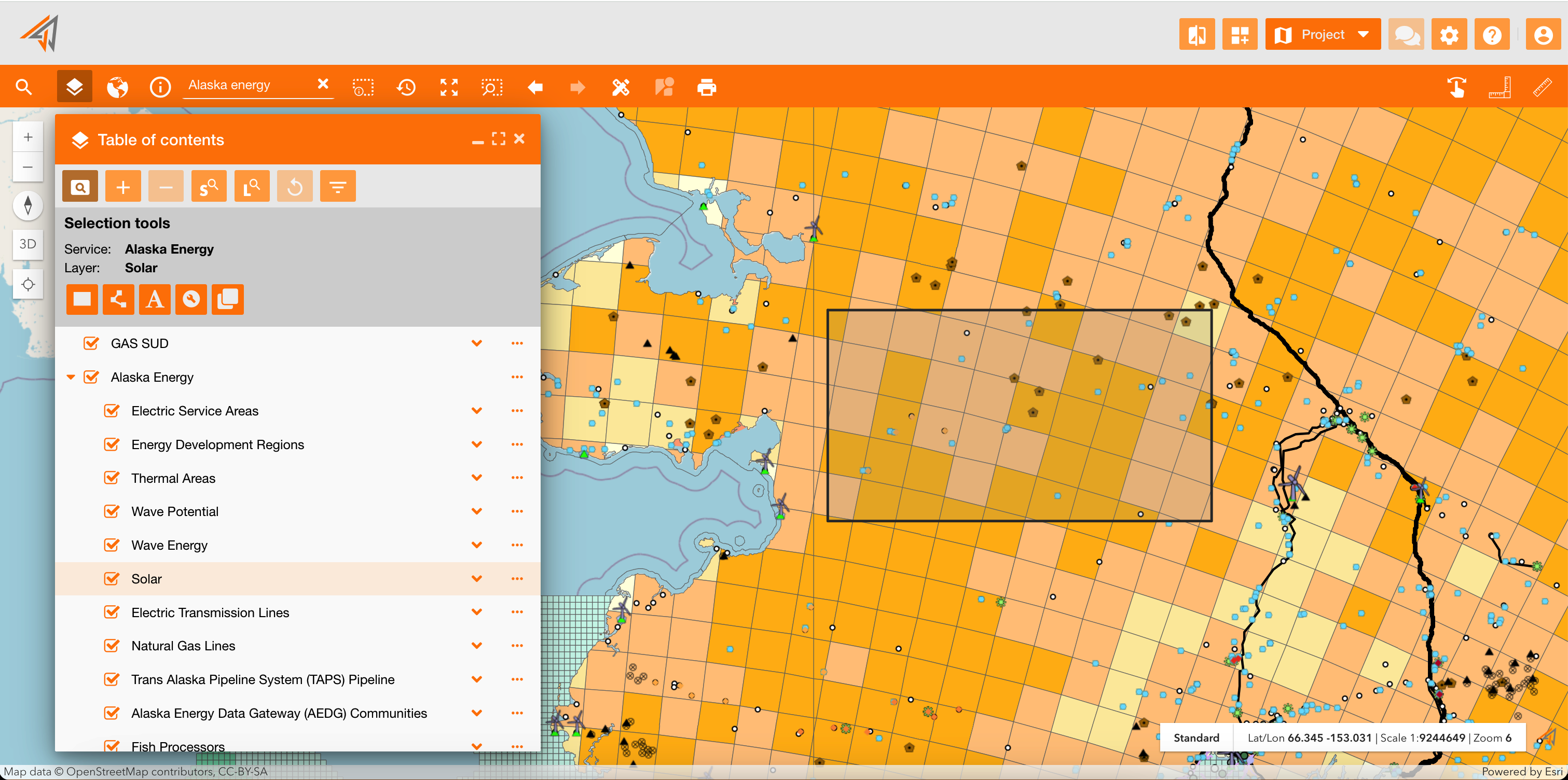This screenshot has width=1568, height=780.
Task: Click the application logo
Action: click(x=39, y=34)
